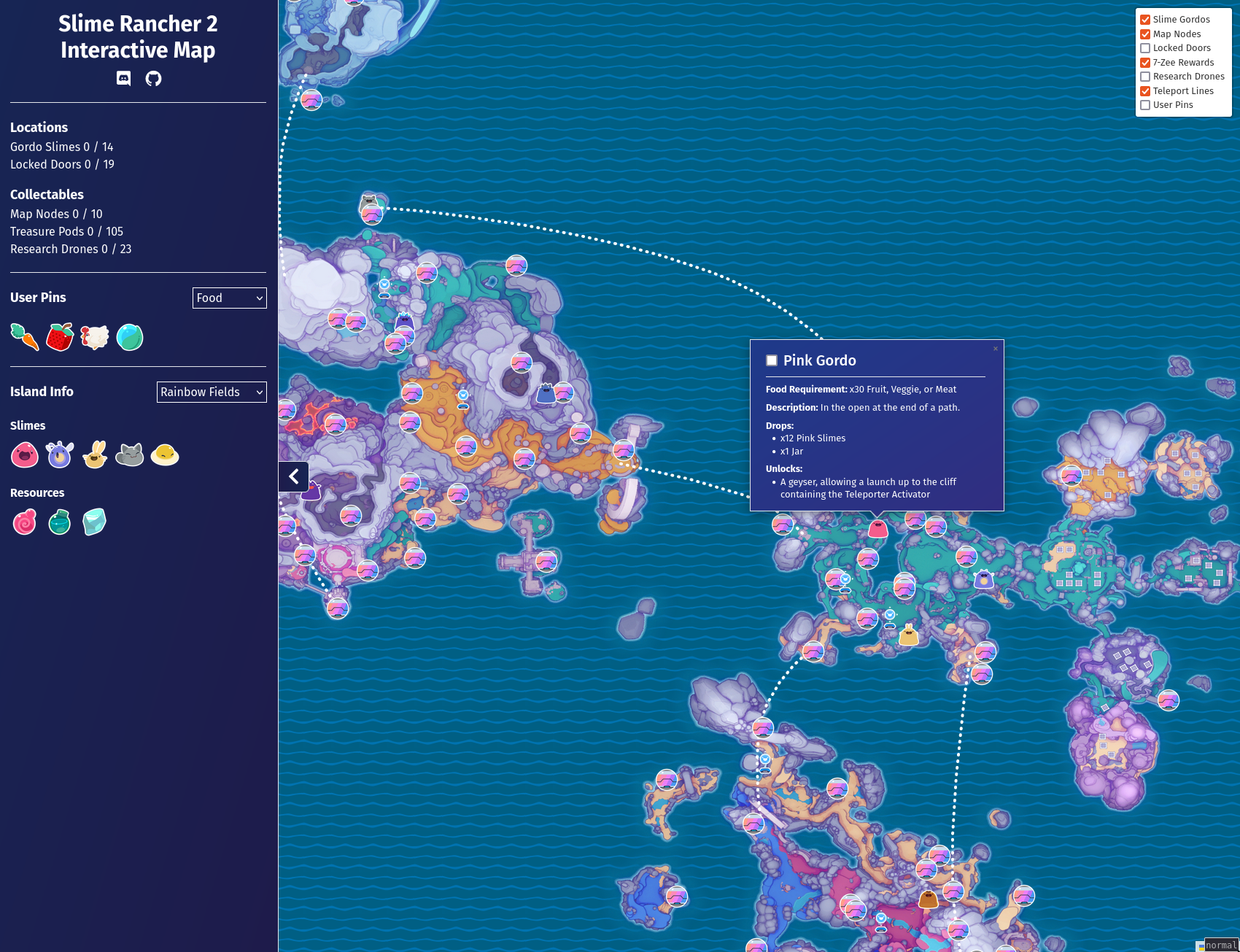Click the gray Tabby Slime icon
The image size is (1240, 952).
130,454
